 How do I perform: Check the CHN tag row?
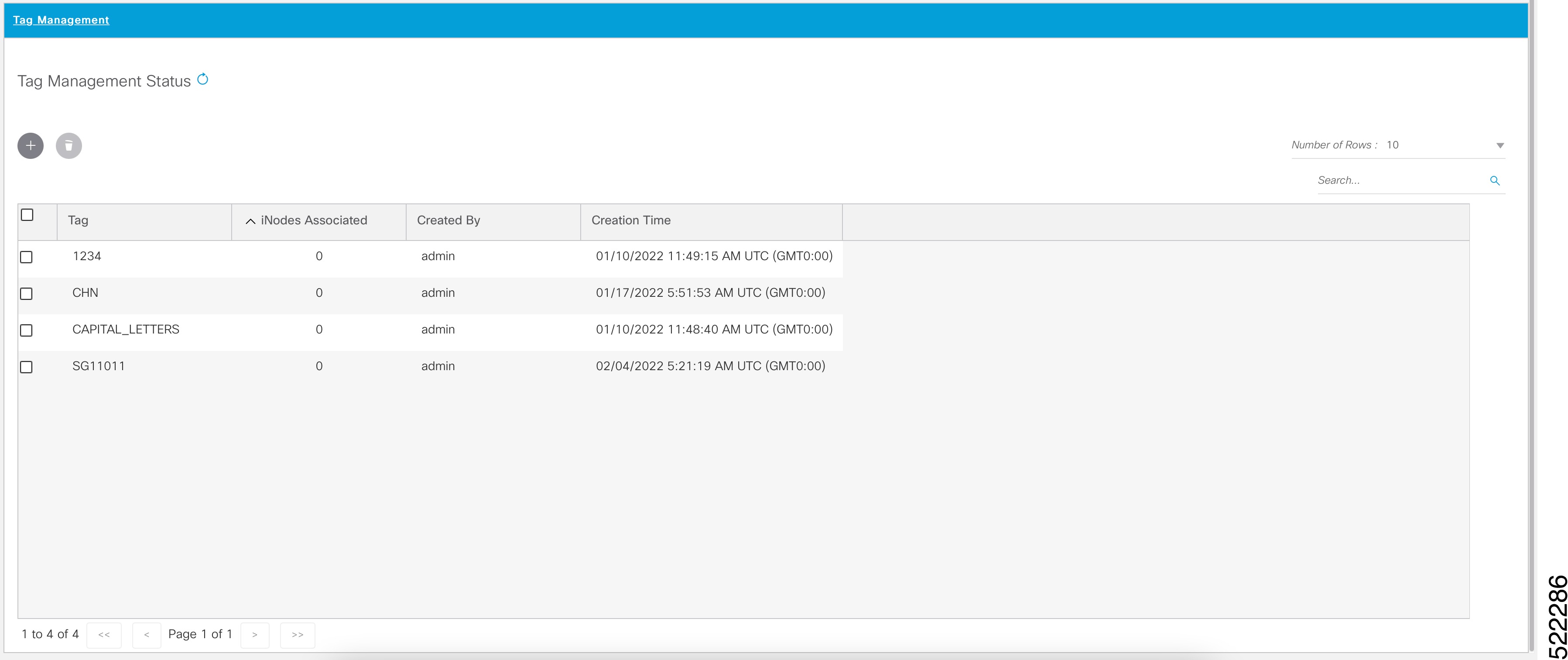pos(27,294)
